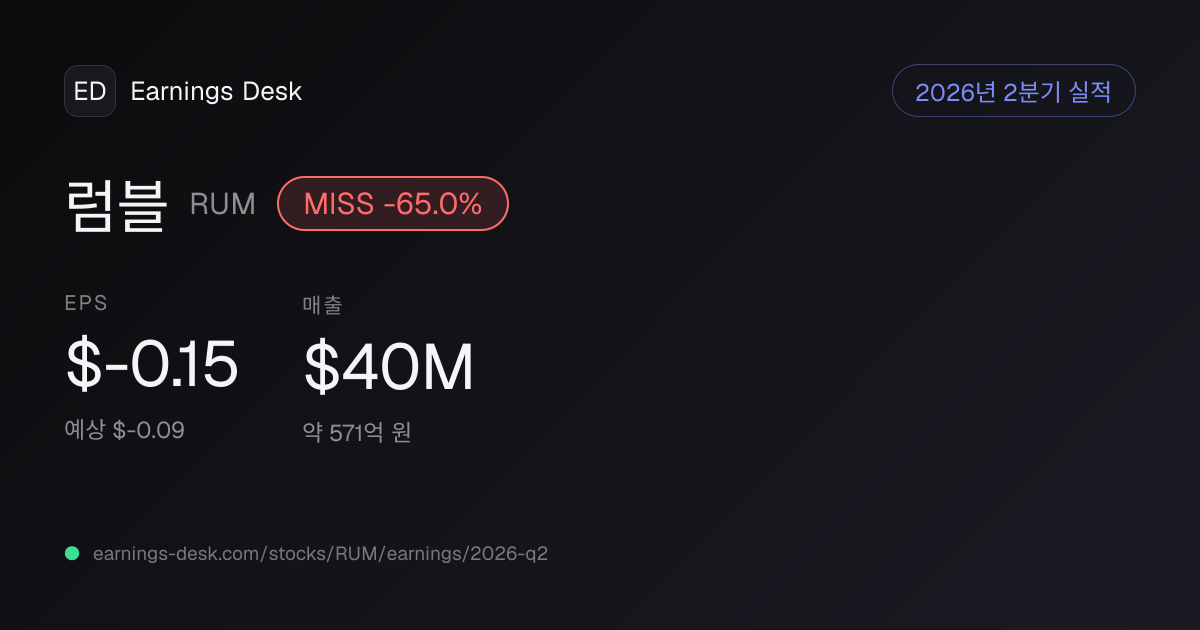
Task: Click the green status dot icon
Action: coord(72,553)
